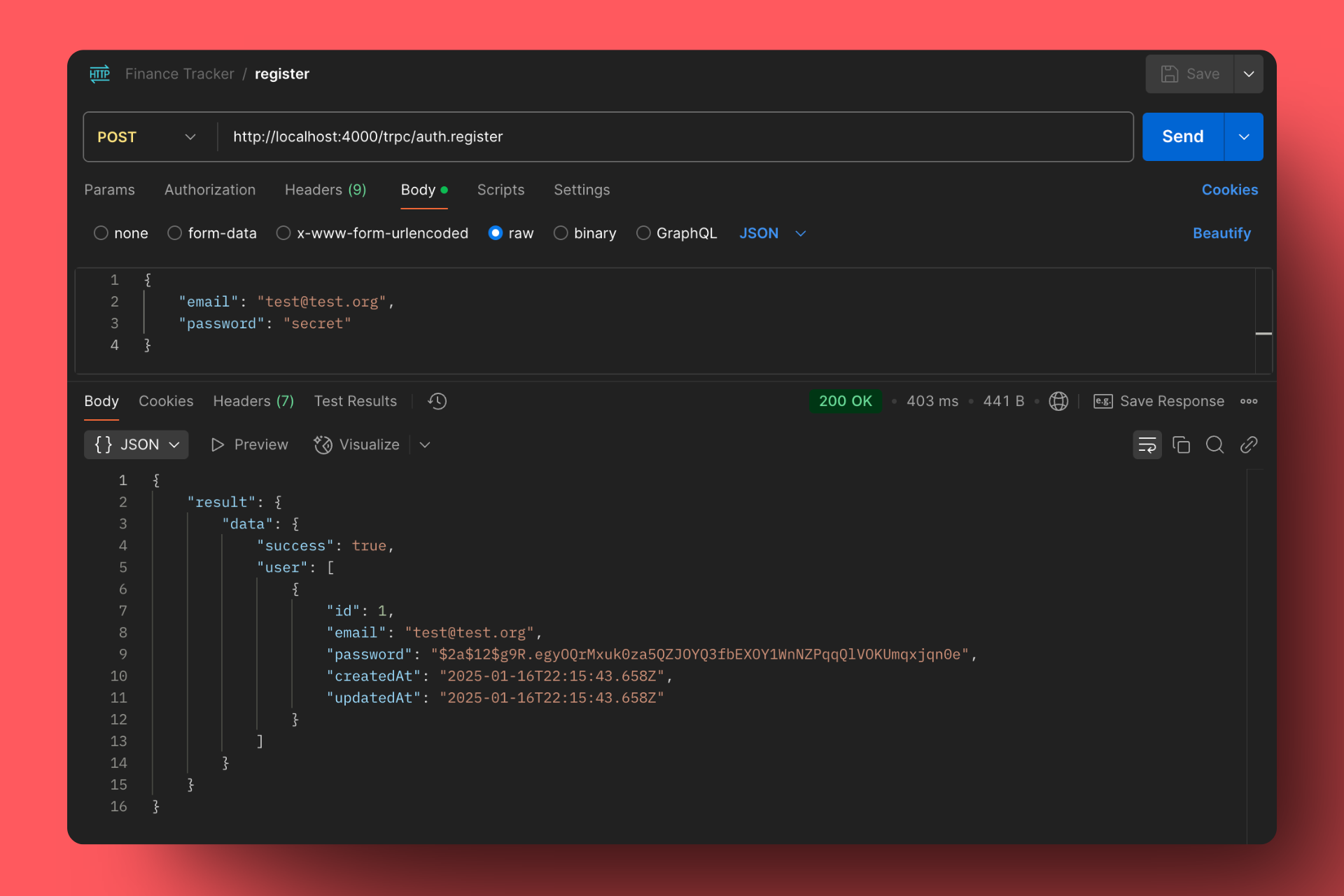Open the response Headers (7) tab
The width and height of the screenshot is (1344, 896).
pyautogui.click(x=253, y=401)
